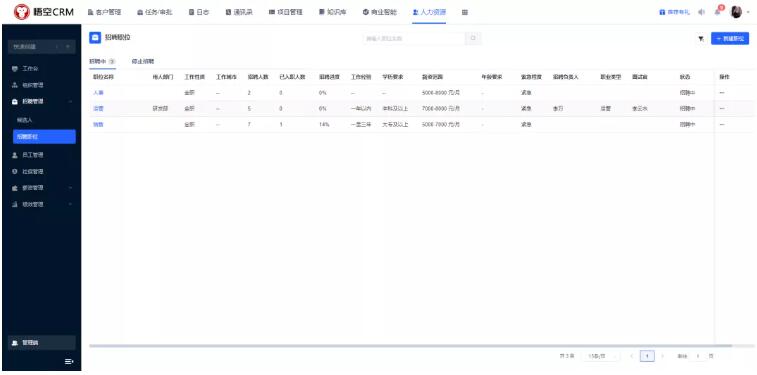Click the 紧急程度 column header
Screen dimensions: 757x375
(x=531, y=77)
